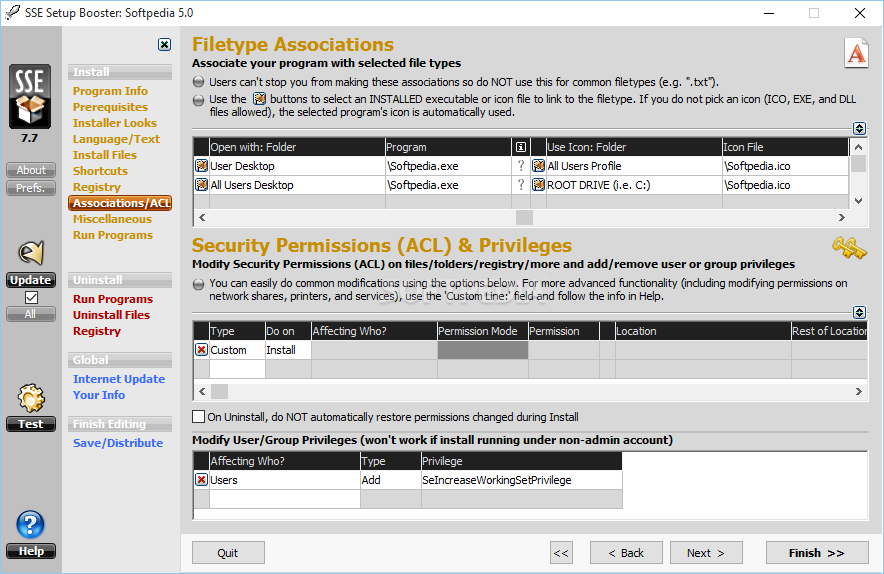Select the Users 'Affecting Who?' cell

[285, 480]
